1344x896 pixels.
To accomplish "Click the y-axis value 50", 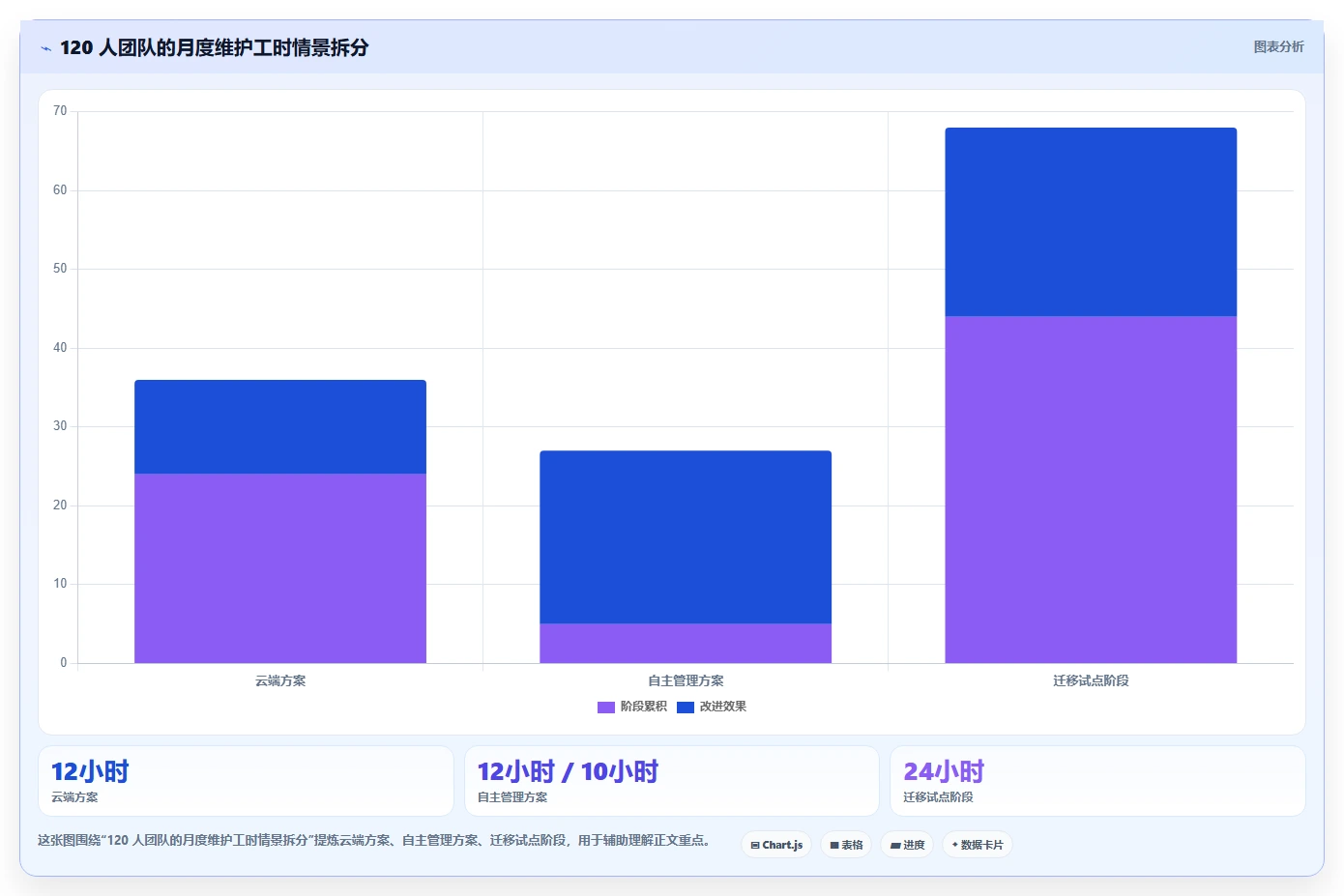I will click(60, 269).
